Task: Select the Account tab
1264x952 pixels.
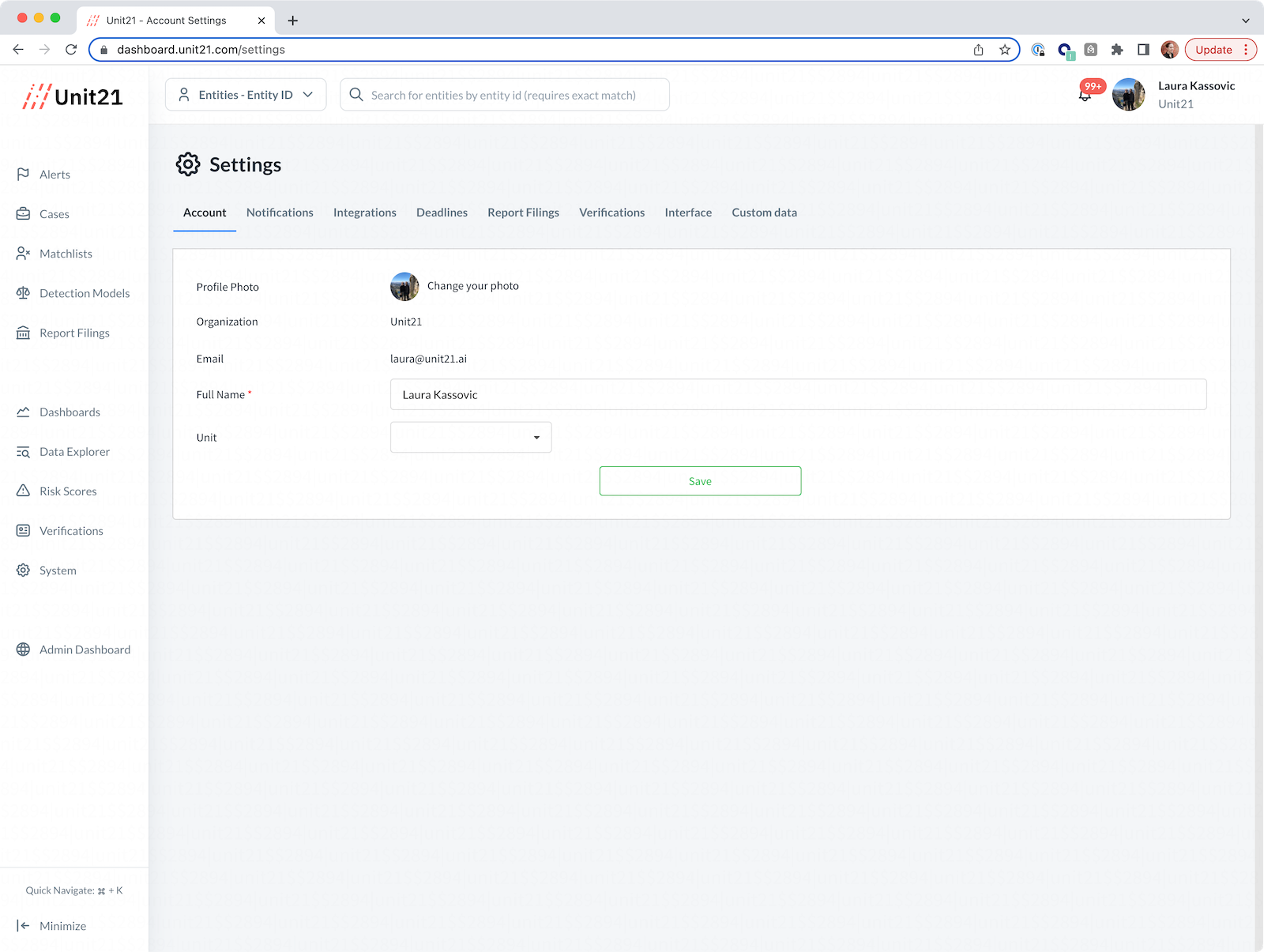Action: (x=205, y=213)
